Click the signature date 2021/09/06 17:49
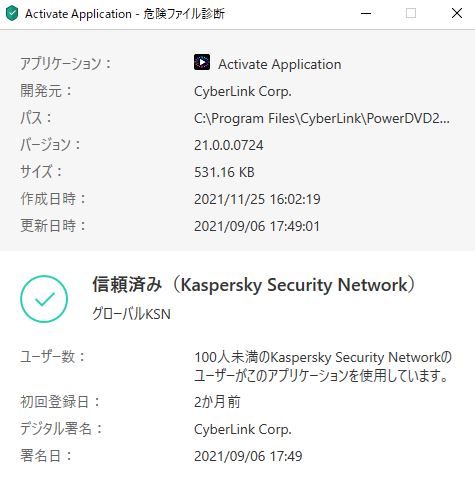Image resolution: width=475 pixels, height=481 pixels. coord(248,456)
